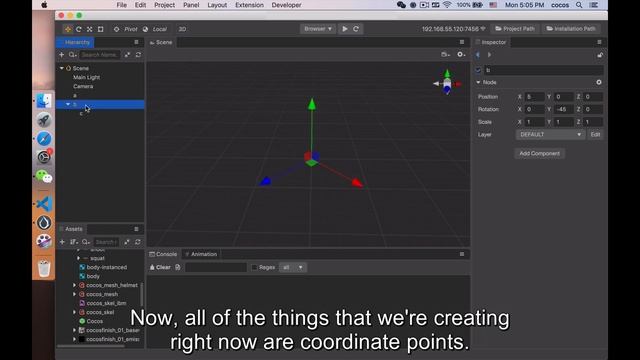
Task: Open the Layer DEFAULT dropdown
Action: 550,134
